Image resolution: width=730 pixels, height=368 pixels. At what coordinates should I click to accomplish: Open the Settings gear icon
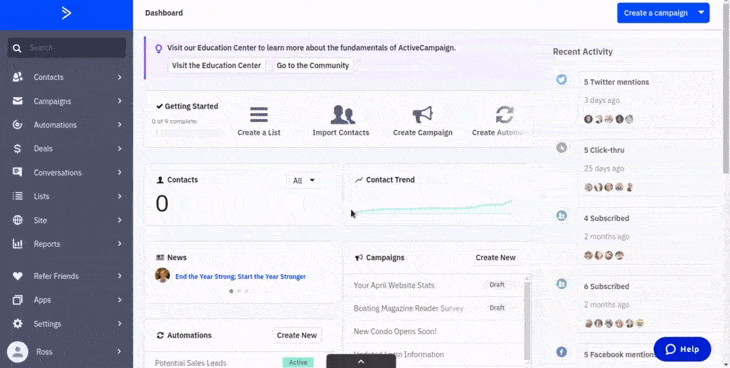pos(18,323)
